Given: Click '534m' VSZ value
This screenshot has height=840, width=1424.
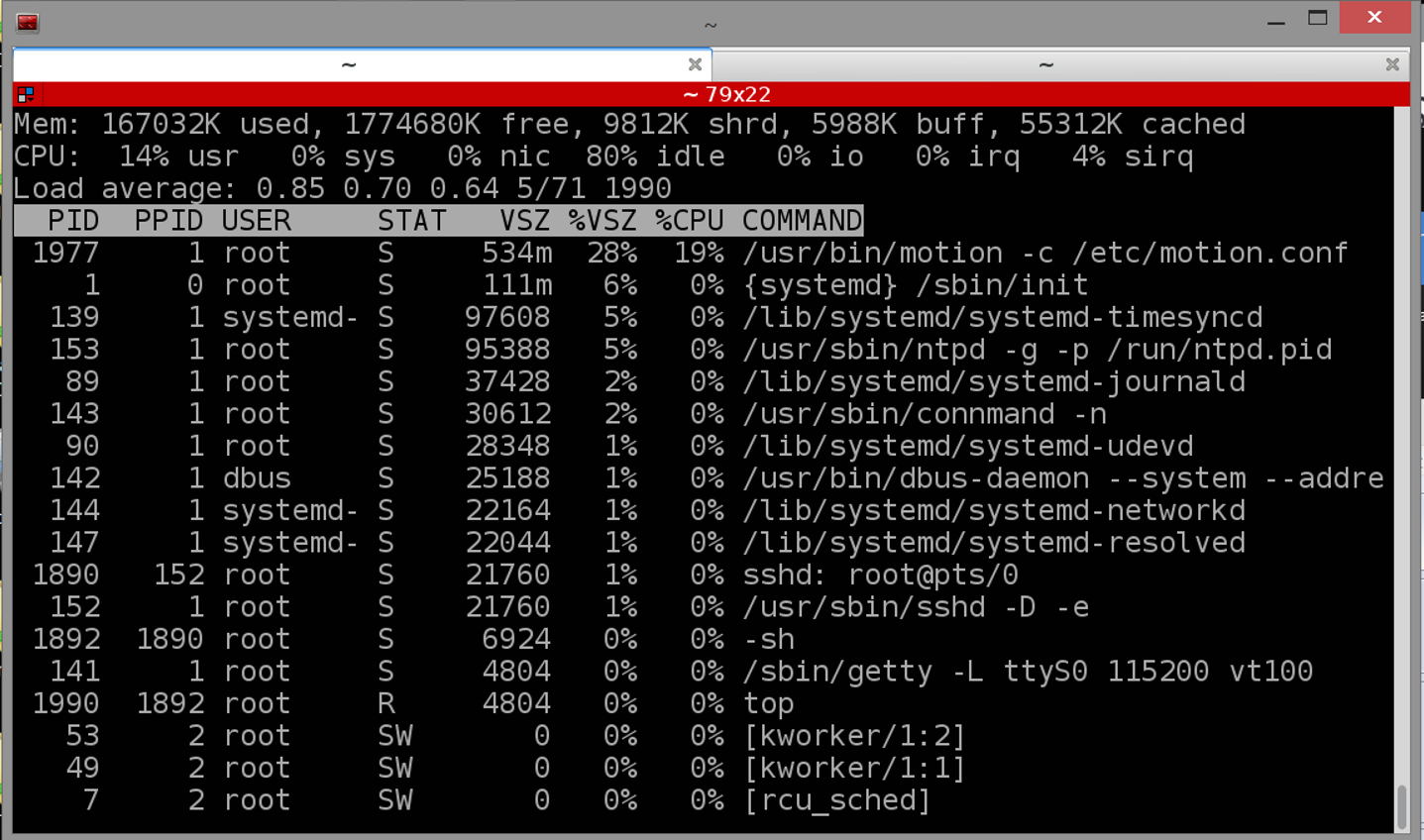Looking at the screenshot, I should pyautogui.click(x=517, y=253).
